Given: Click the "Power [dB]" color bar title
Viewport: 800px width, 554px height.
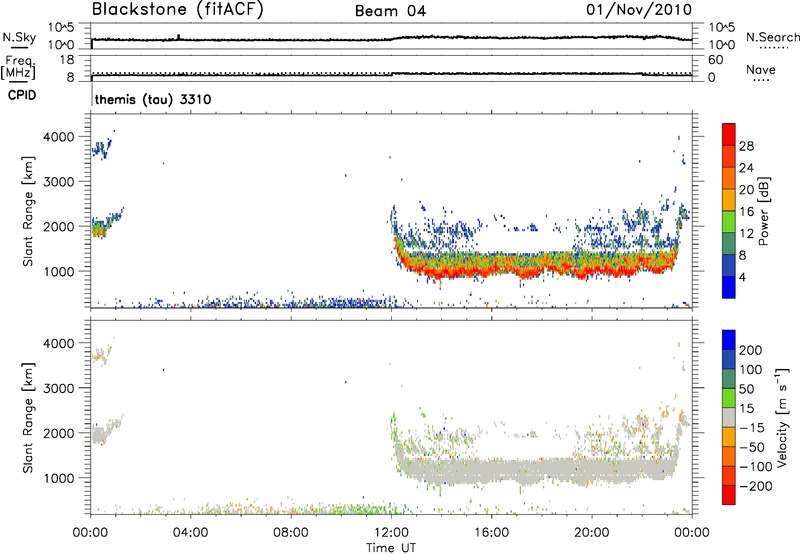Looking at the screenshot, I should coord(764,211).
